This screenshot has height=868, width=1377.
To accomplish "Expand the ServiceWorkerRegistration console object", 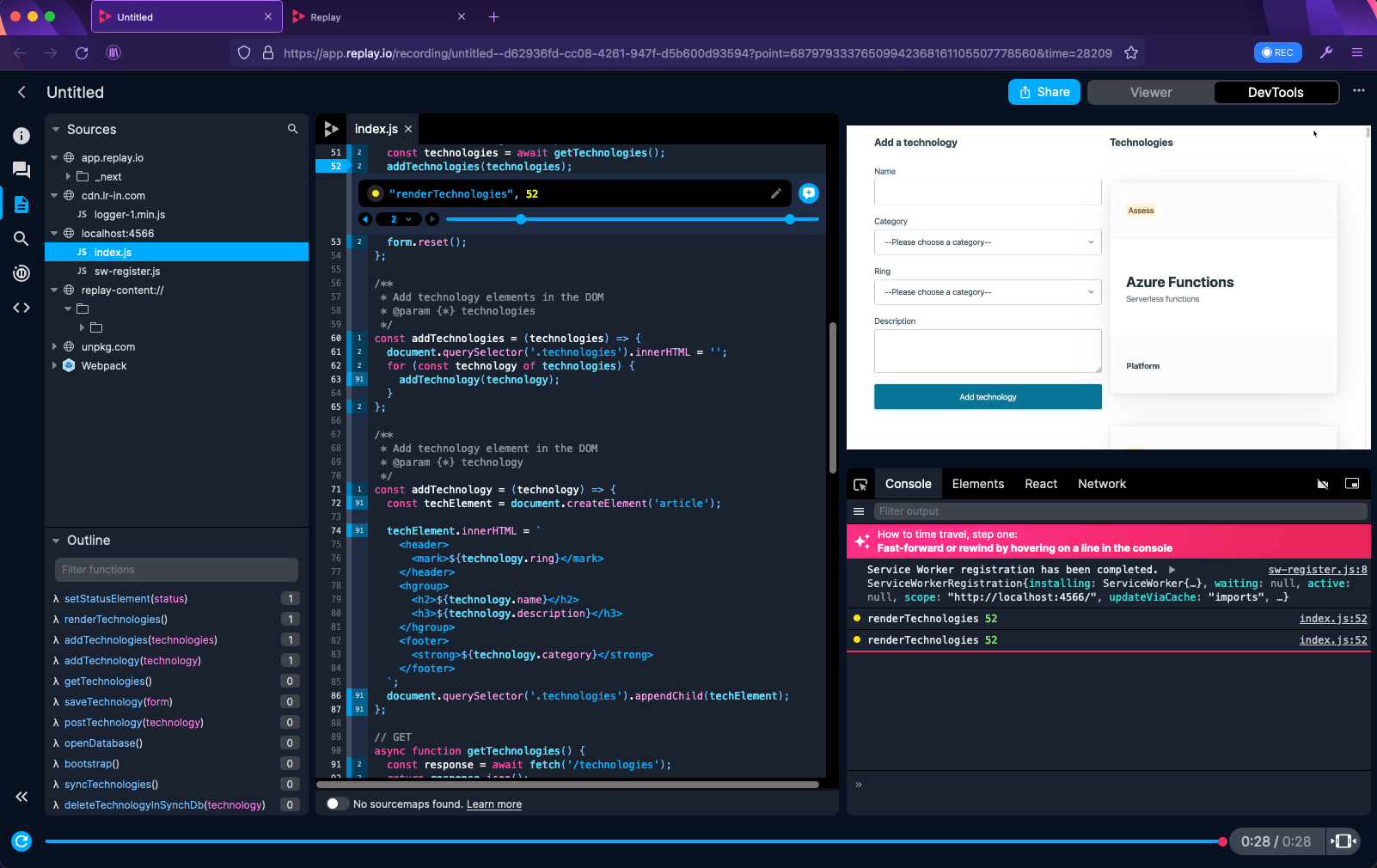I will click(x=1172, y=570).
